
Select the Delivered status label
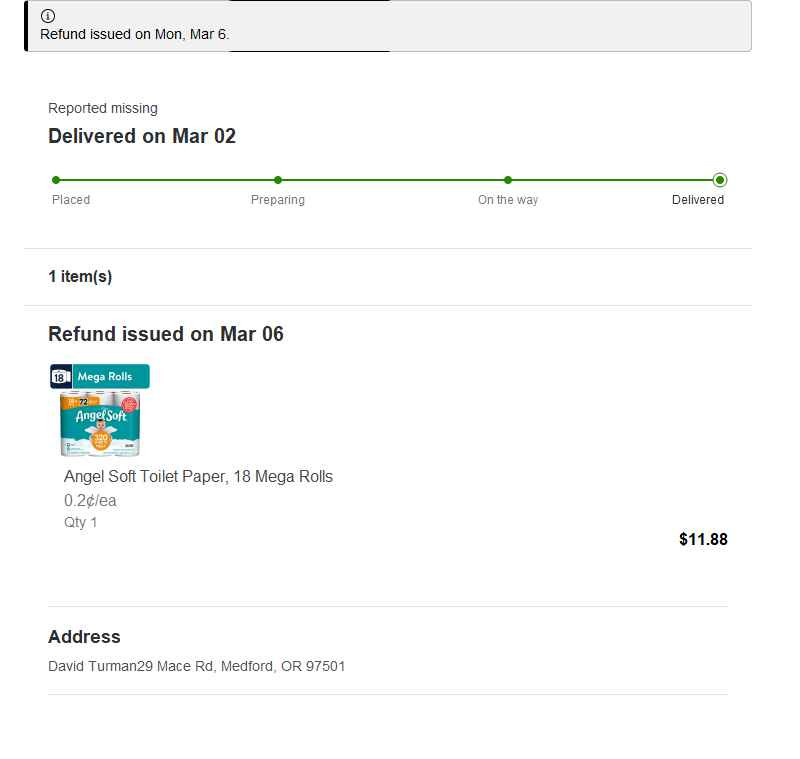point(698,200)
